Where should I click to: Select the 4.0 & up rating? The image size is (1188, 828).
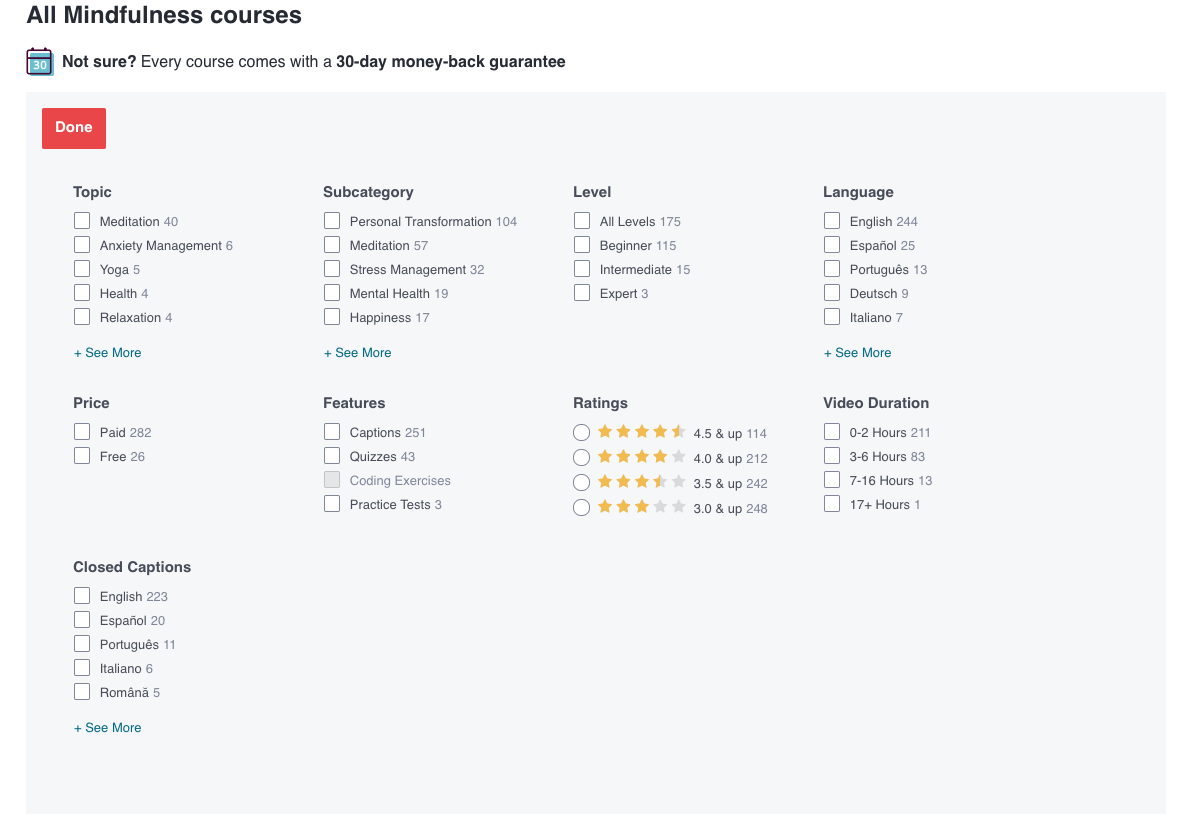pos(581,457)
